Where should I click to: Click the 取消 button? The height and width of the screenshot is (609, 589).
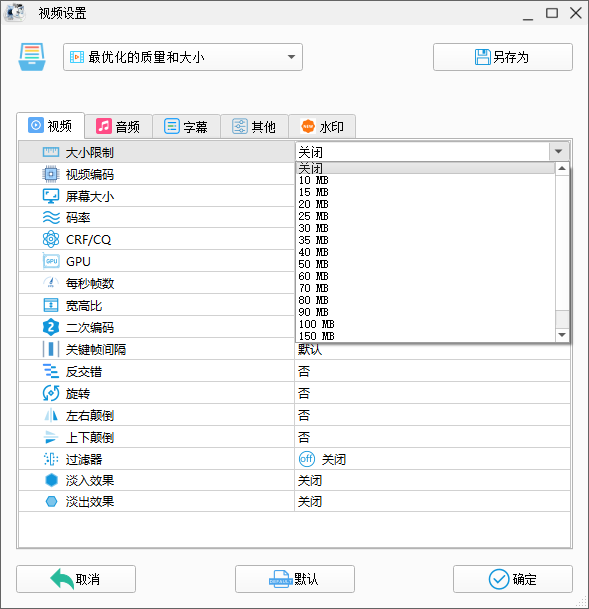tap(76, 579)
